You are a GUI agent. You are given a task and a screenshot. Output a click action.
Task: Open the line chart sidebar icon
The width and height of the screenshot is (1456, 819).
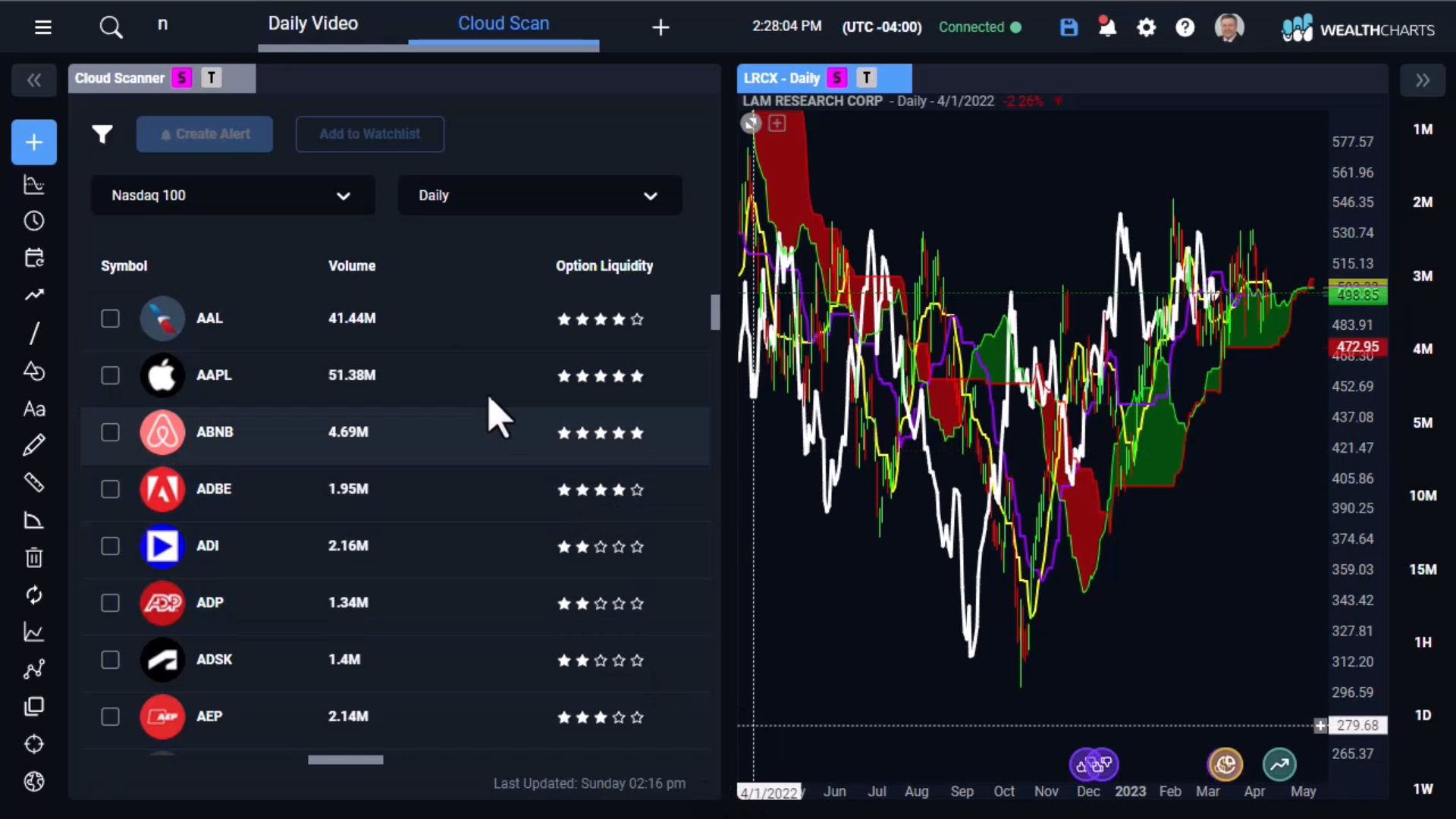pos(34,632)
